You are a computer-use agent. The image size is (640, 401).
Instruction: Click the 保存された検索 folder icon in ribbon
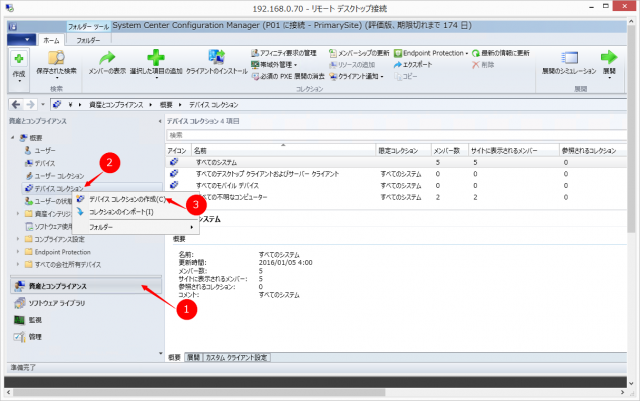click(x=56, y=60)
